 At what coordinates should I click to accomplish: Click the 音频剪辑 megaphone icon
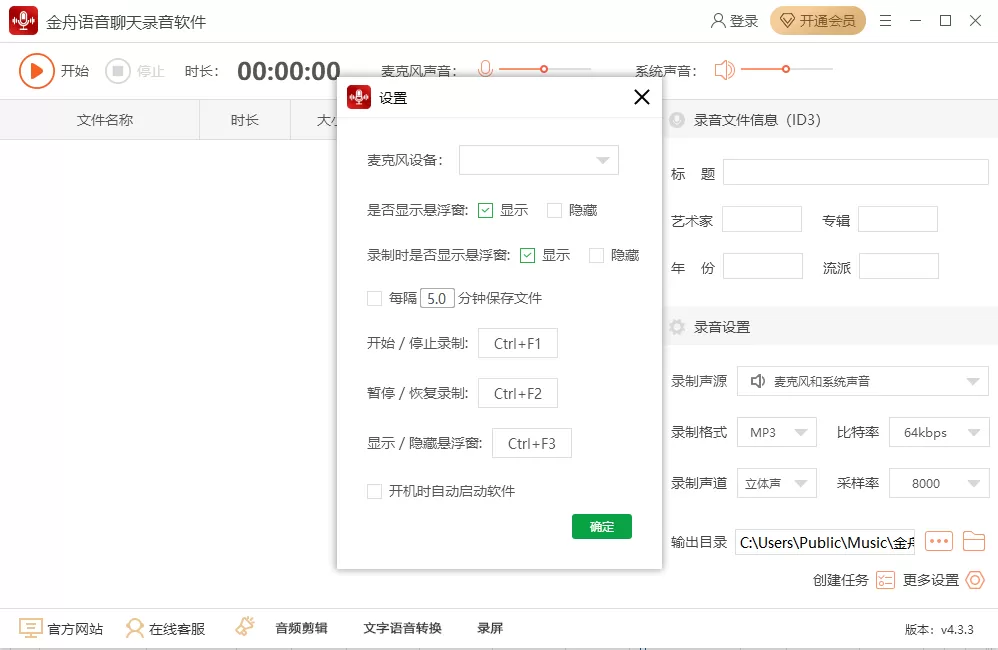[x=245, y=626]
